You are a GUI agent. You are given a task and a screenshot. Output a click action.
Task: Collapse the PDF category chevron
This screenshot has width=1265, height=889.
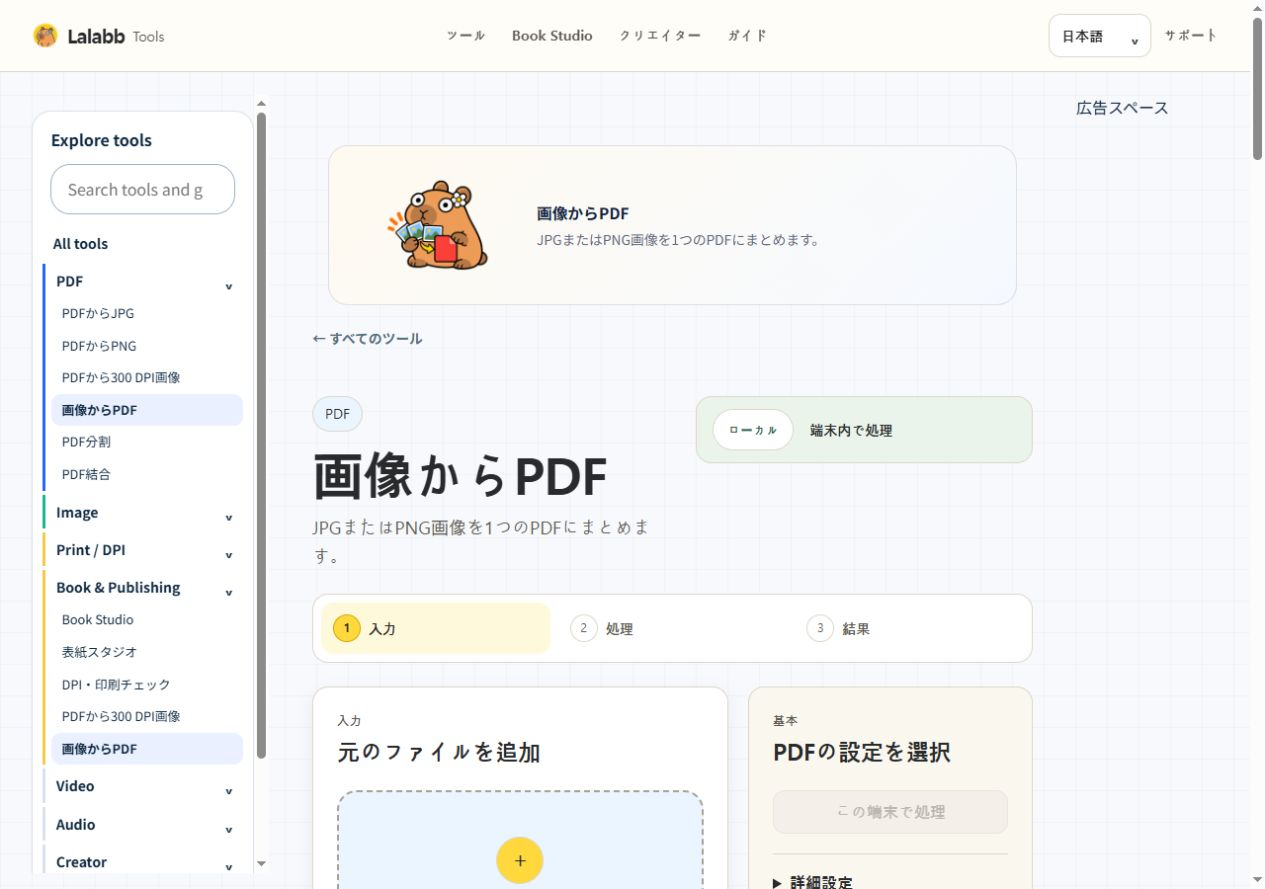click(x=228, y=286)
